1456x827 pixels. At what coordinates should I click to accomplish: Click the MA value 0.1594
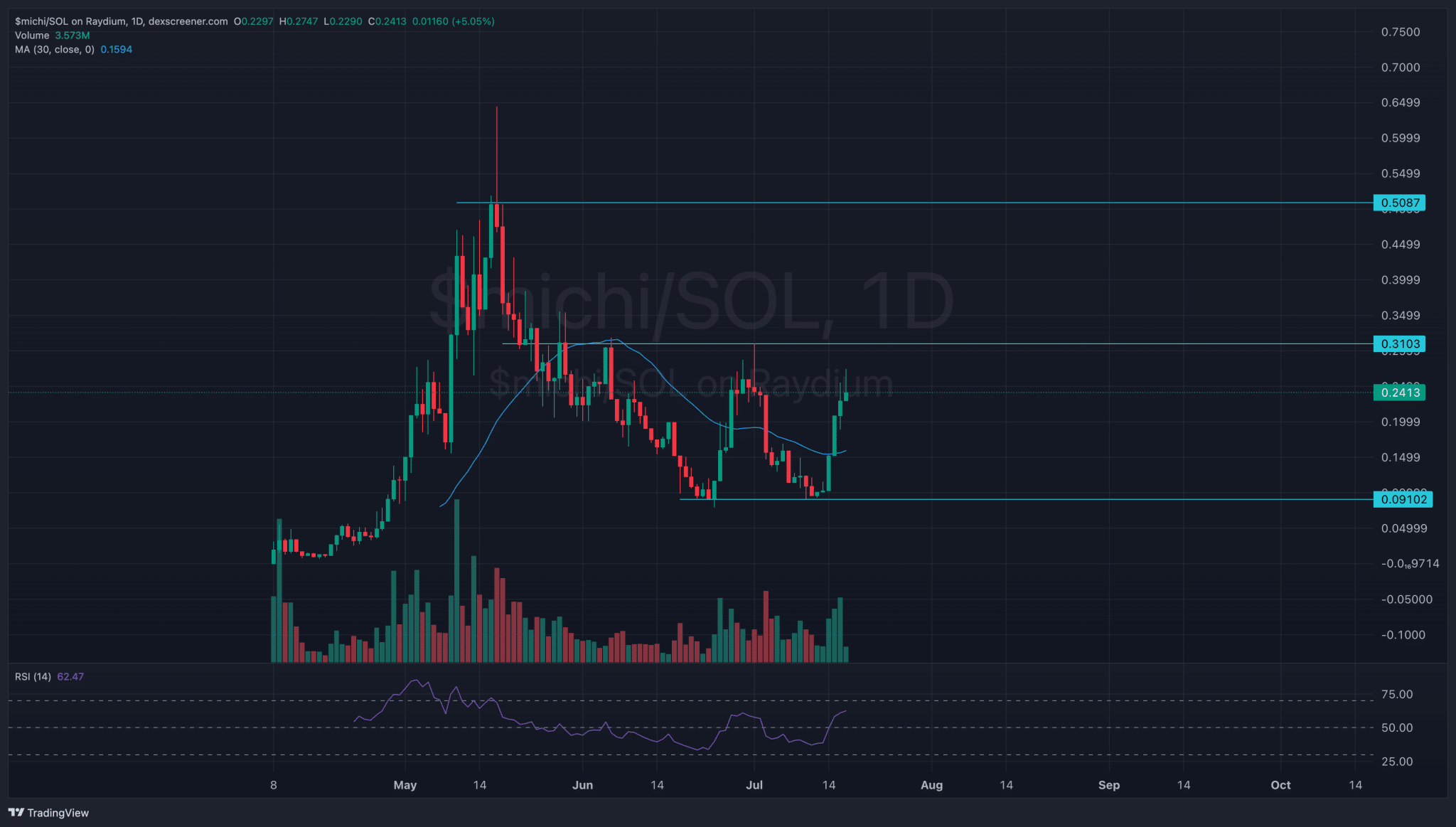tap(117, 50)
